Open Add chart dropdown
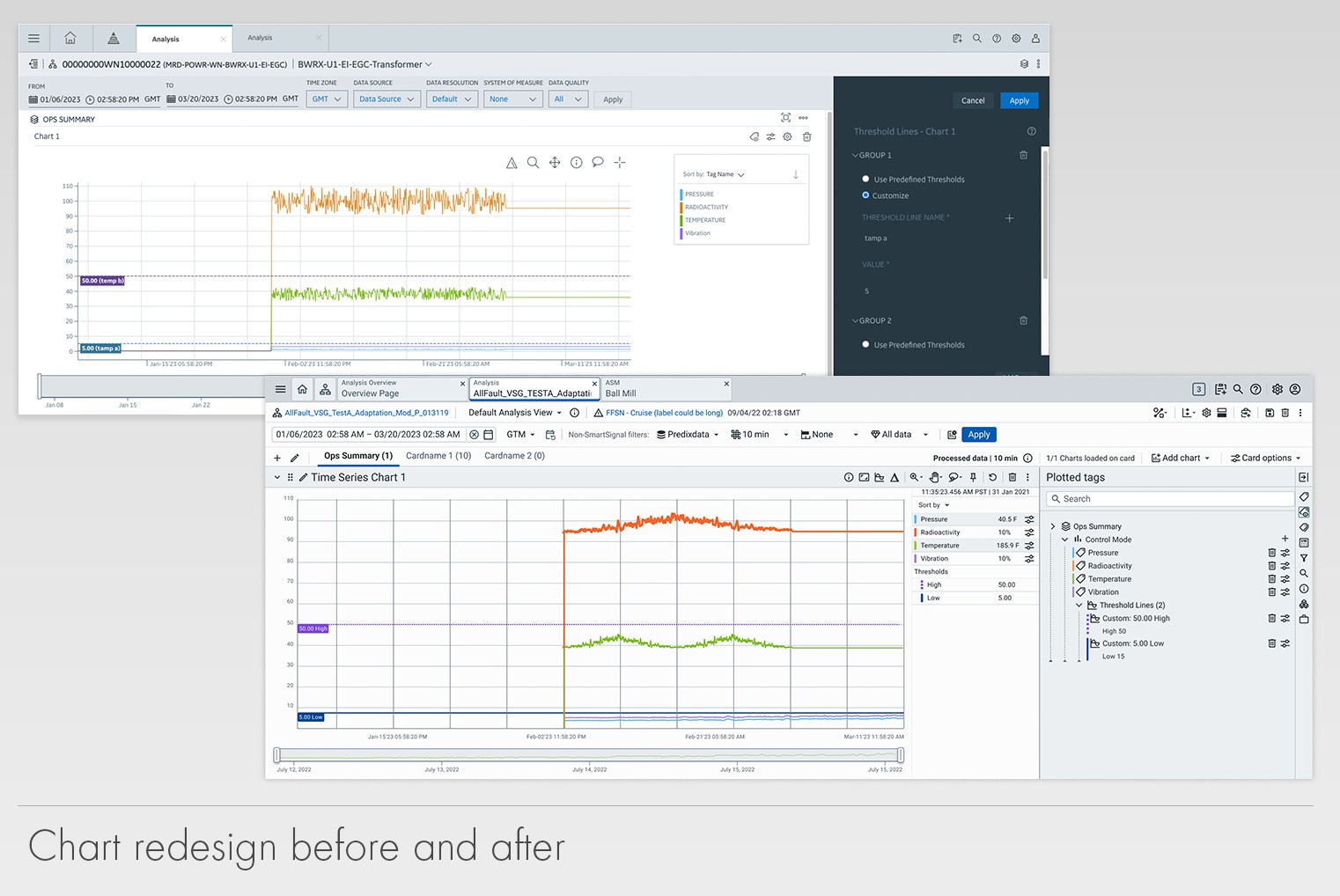The image size is (1340, 896). point(1181,458)
